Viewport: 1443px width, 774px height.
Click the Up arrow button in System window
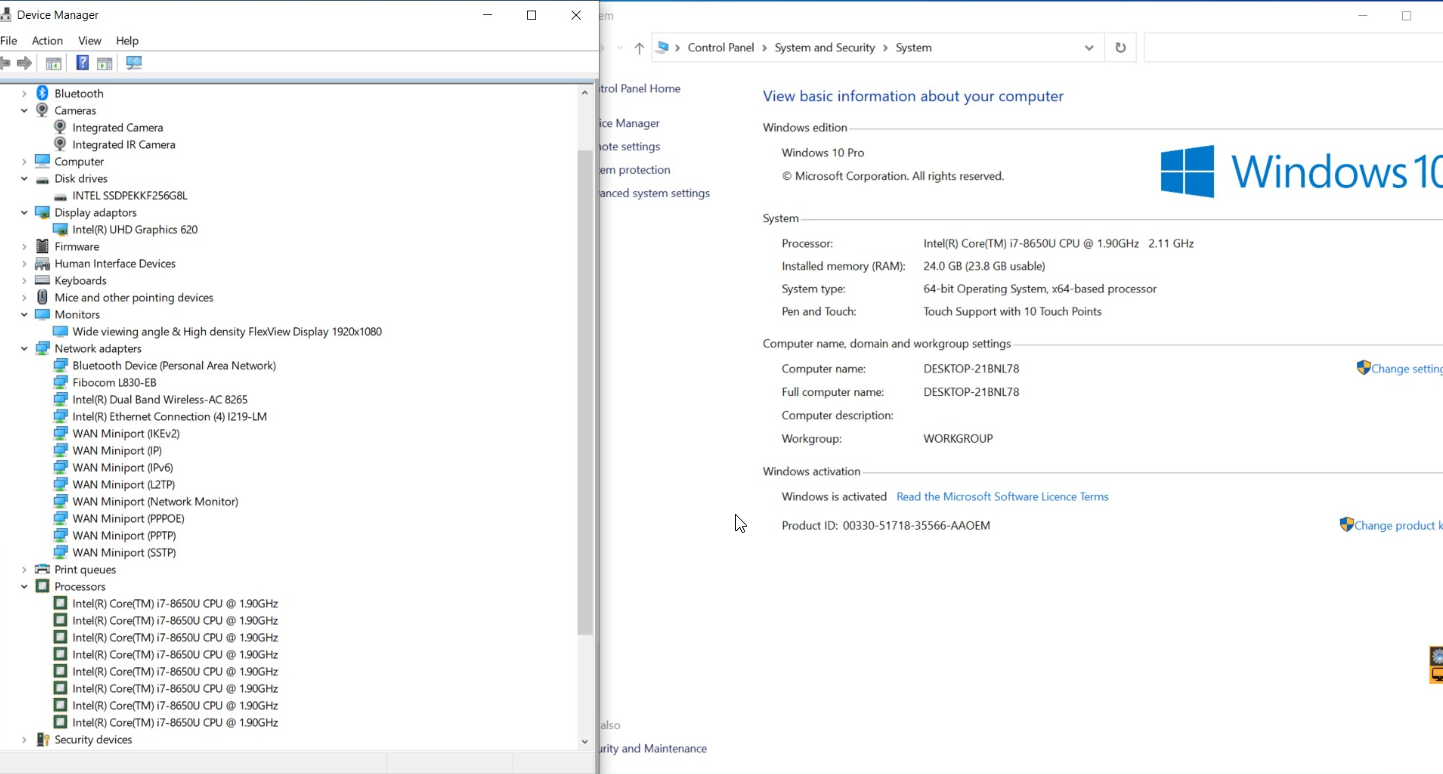point(639,48)
